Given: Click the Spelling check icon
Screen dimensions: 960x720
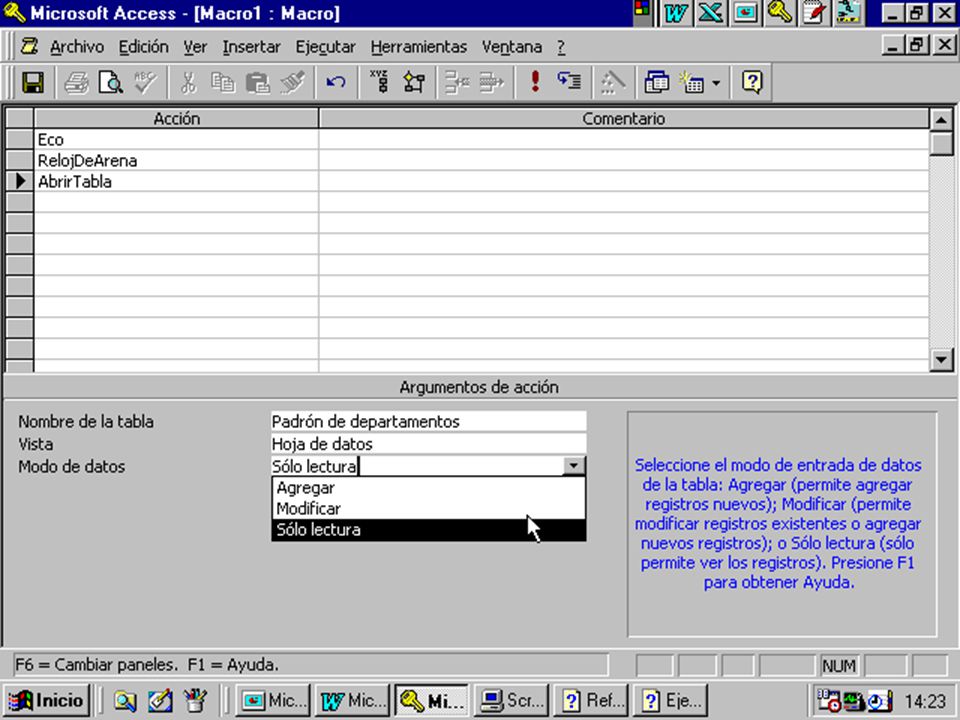Looking at the screenshot, I should pos(146,82).
